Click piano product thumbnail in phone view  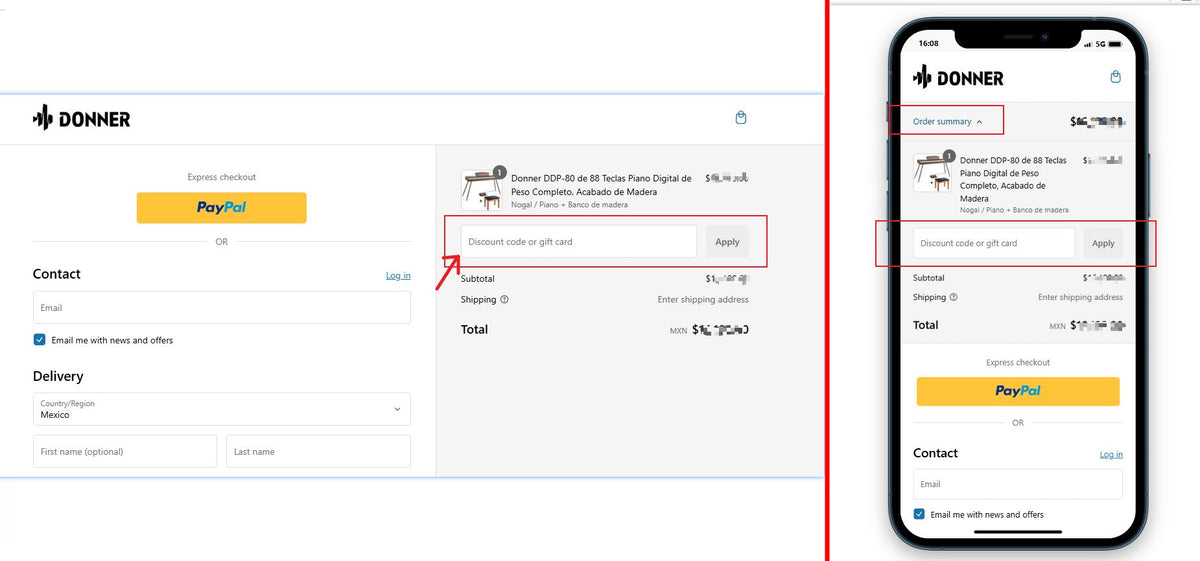coord(933,172)
